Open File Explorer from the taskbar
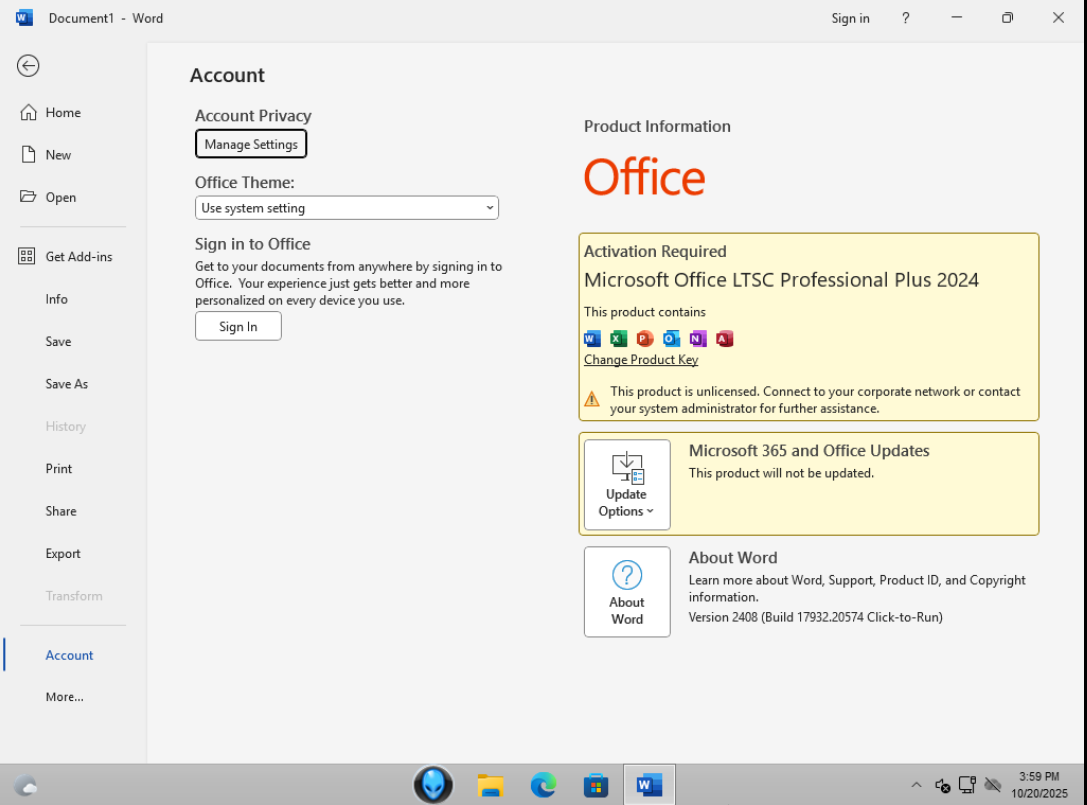 point(490,785)
